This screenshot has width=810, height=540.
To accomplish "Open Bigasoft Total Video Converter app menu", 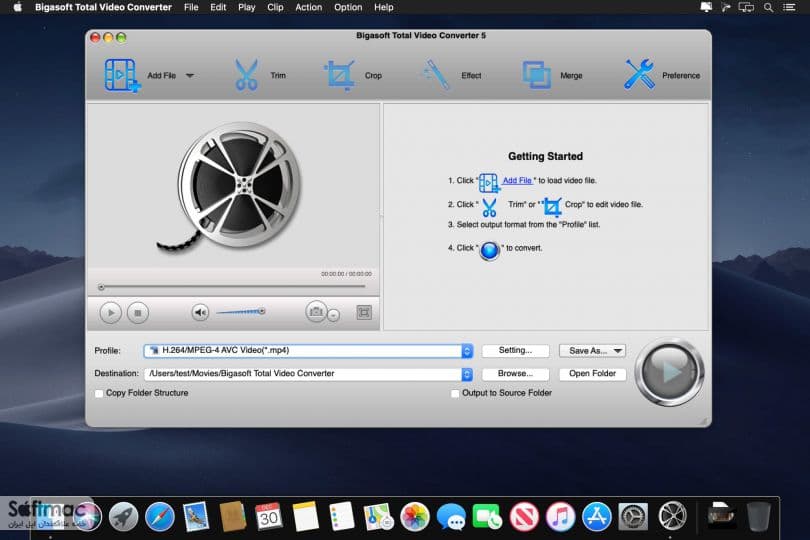I will [x=103, y=7].
